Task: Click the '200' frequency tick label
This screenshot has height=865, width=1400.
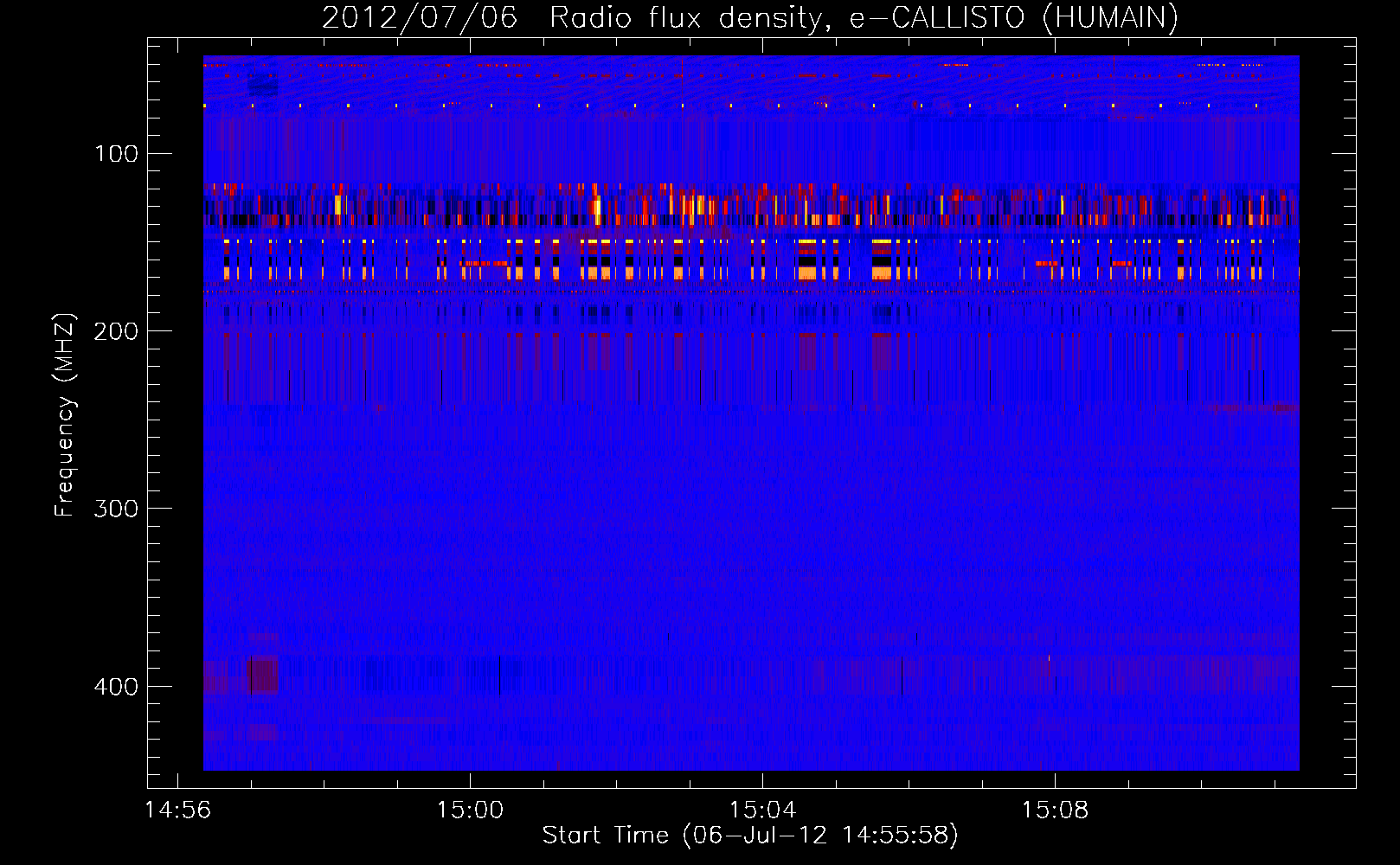Action: click(x=116, y=331)
